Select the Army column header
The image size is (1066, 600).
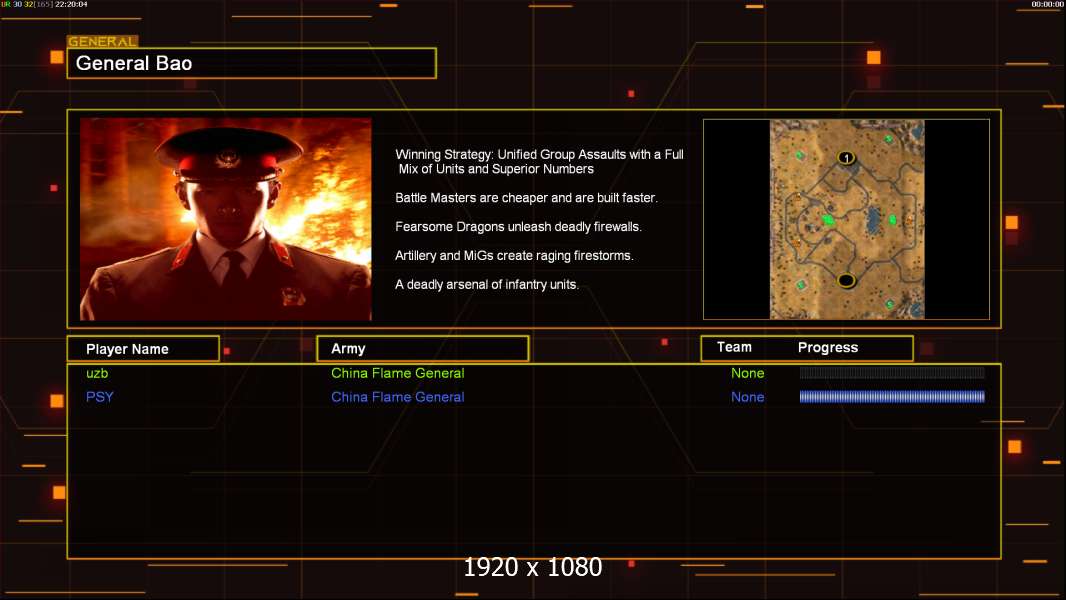pos(422,349)
